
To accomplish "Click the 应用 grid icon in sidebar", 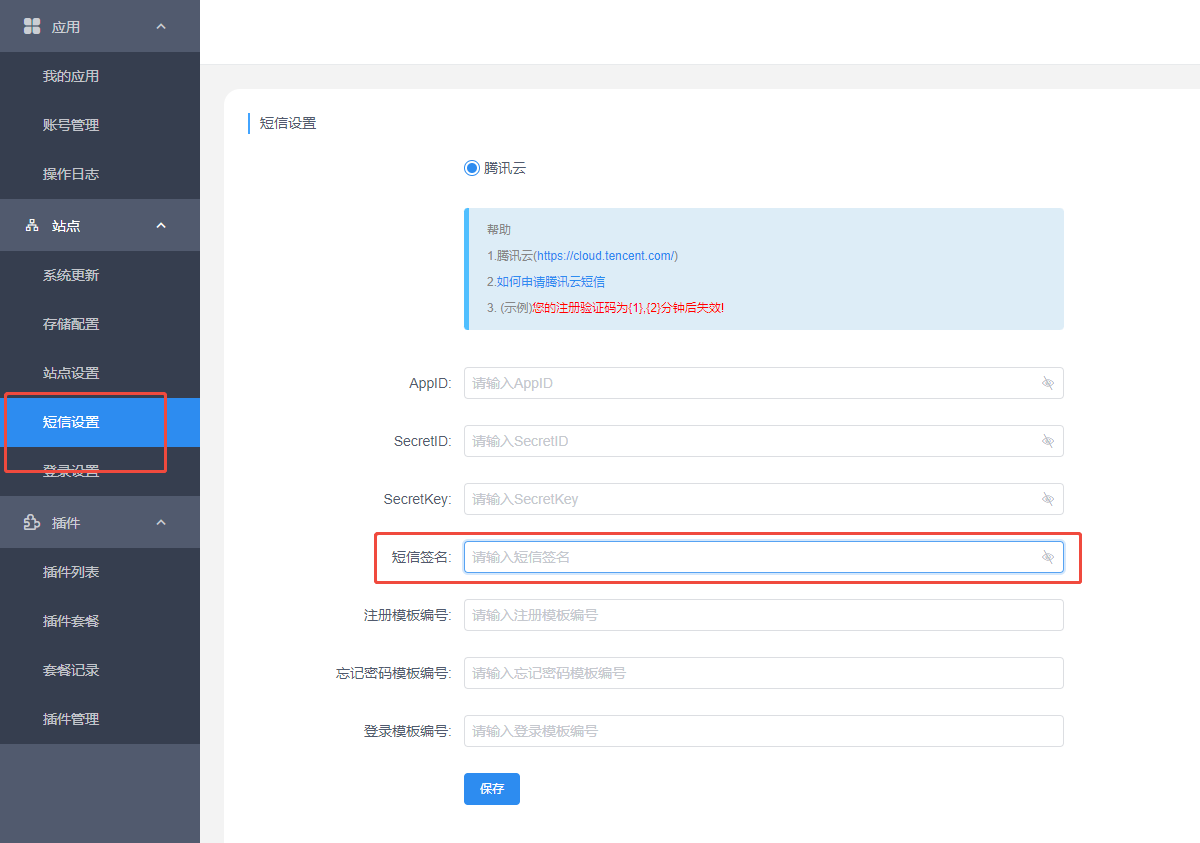I will pyautogui.click(x=32, y=27).
